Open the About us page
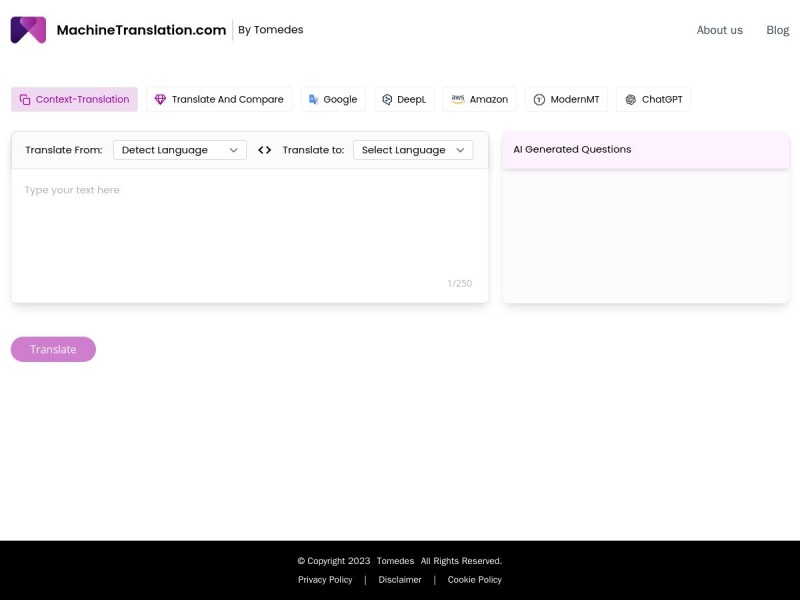 point(719,30)
